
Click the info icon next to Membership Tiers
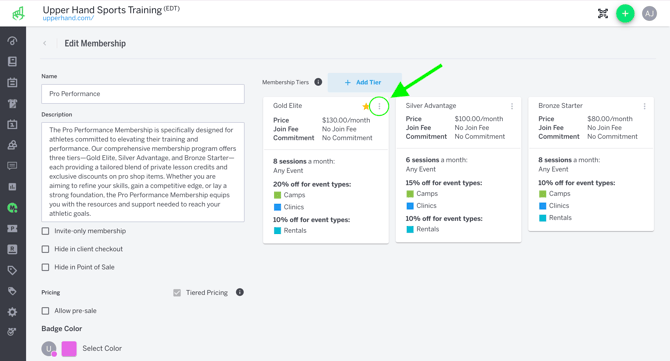coord(318,82)
